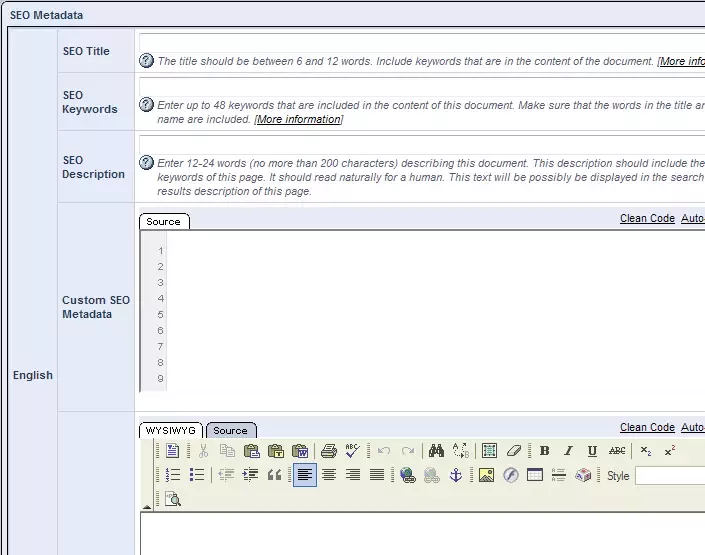The width and height of the screenshot is (705, 555).
Task: Toggle Bold formatting
Action: 544,451
